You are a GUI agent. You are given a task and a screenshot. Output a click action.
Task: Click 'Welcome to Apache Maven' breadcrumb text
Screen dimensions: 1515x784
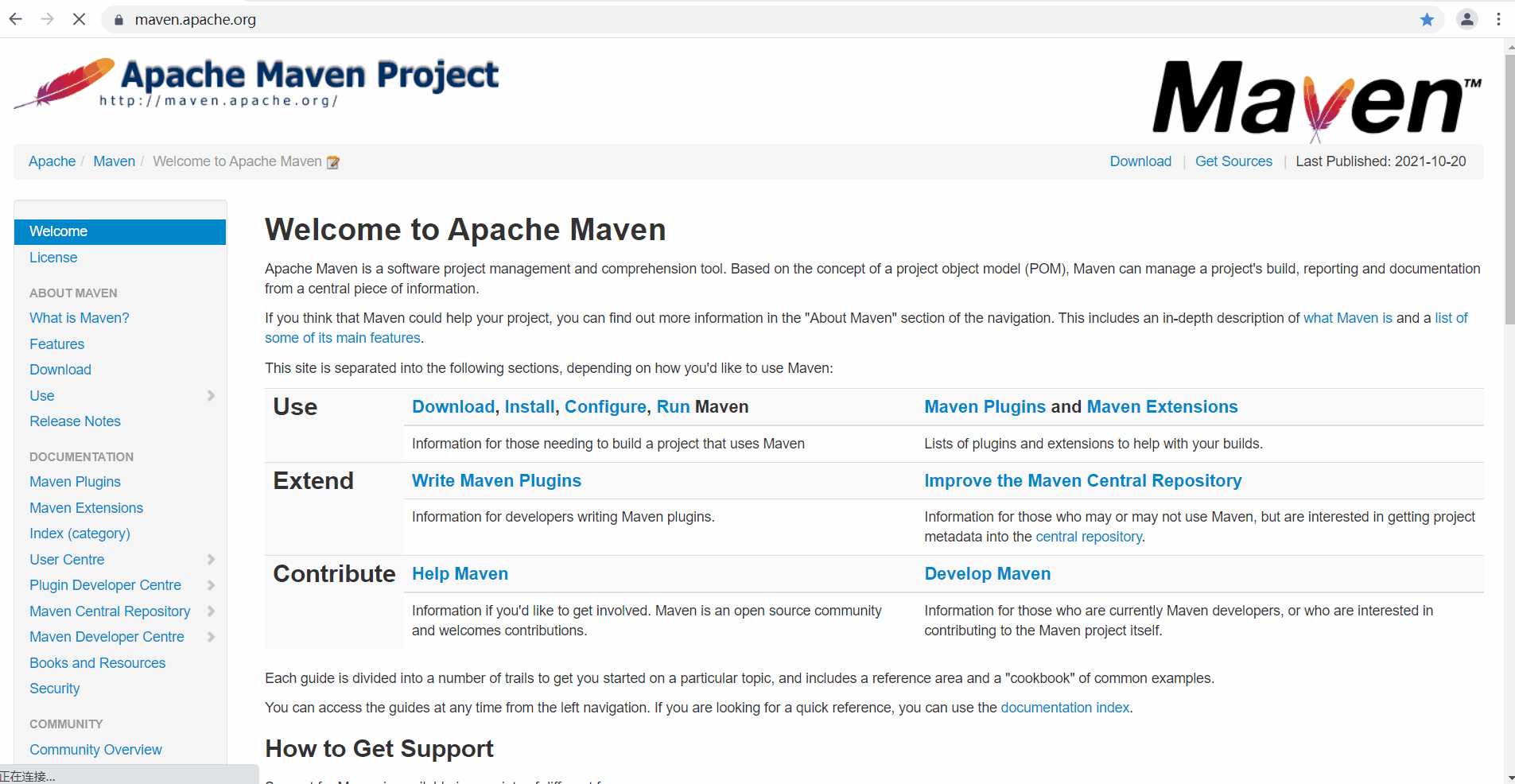[237, 161]
